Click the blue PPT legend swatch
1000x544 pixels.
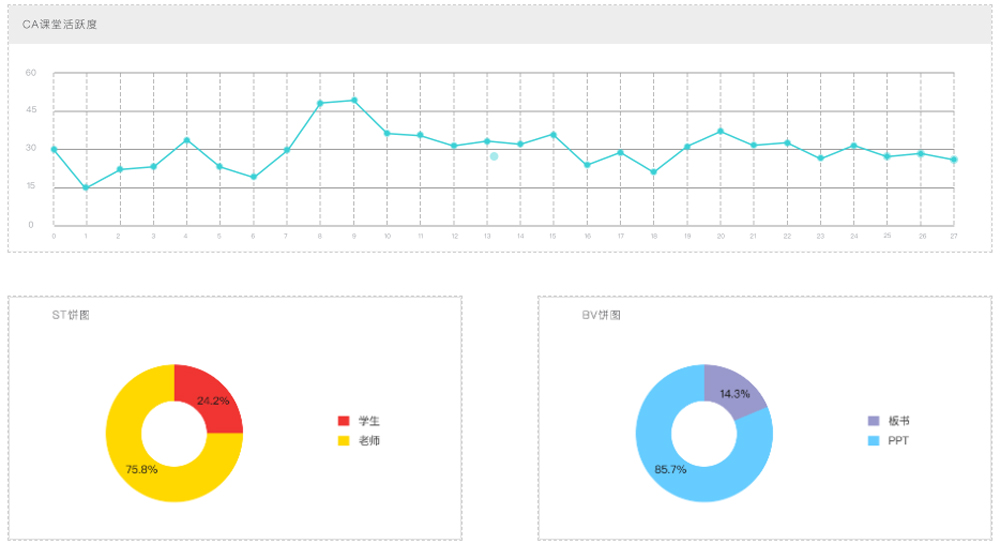(x=874, y=440)
